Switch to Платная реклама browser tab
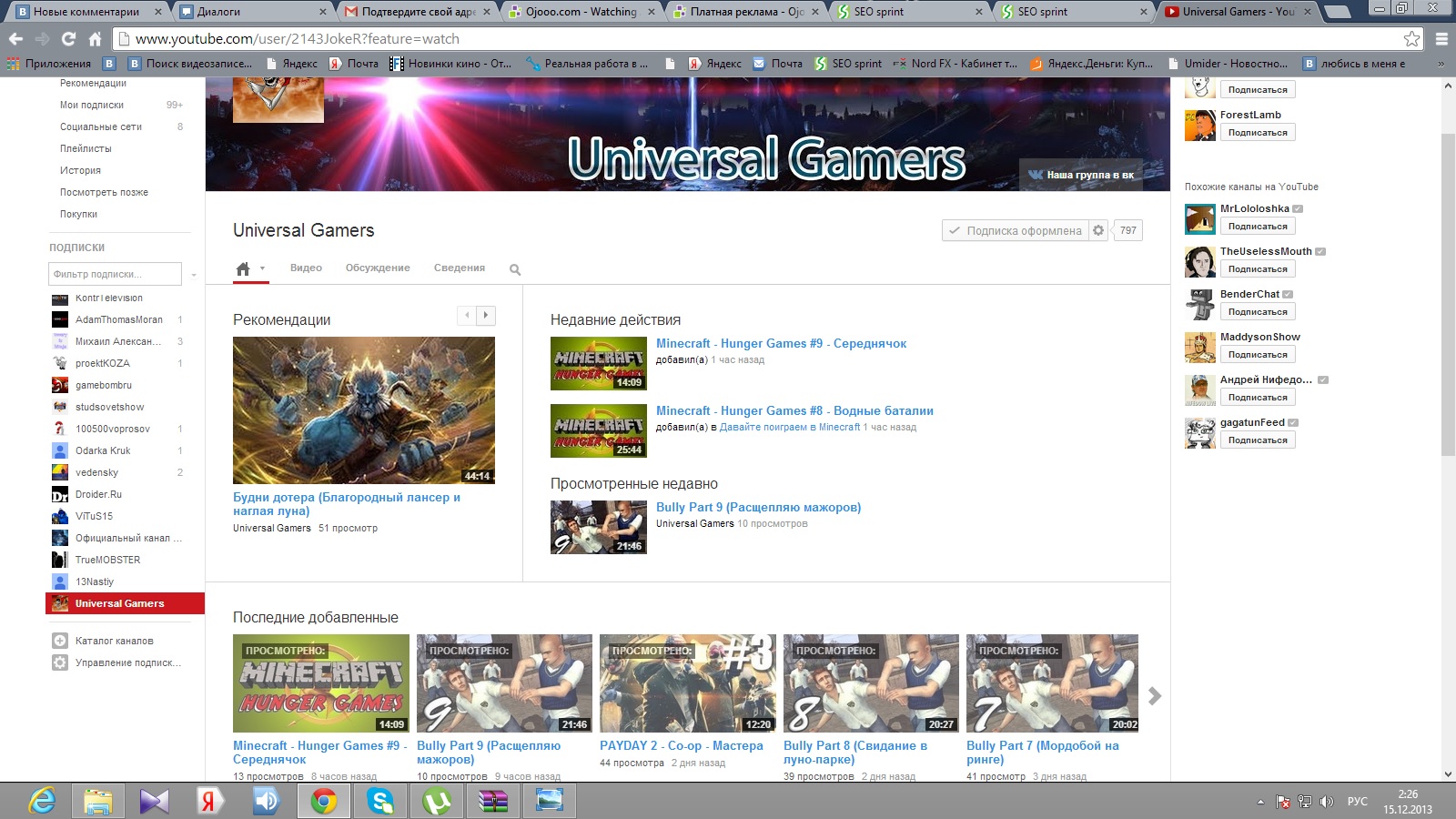Viewport: 1456px width, 819px height. pos(746,12)
